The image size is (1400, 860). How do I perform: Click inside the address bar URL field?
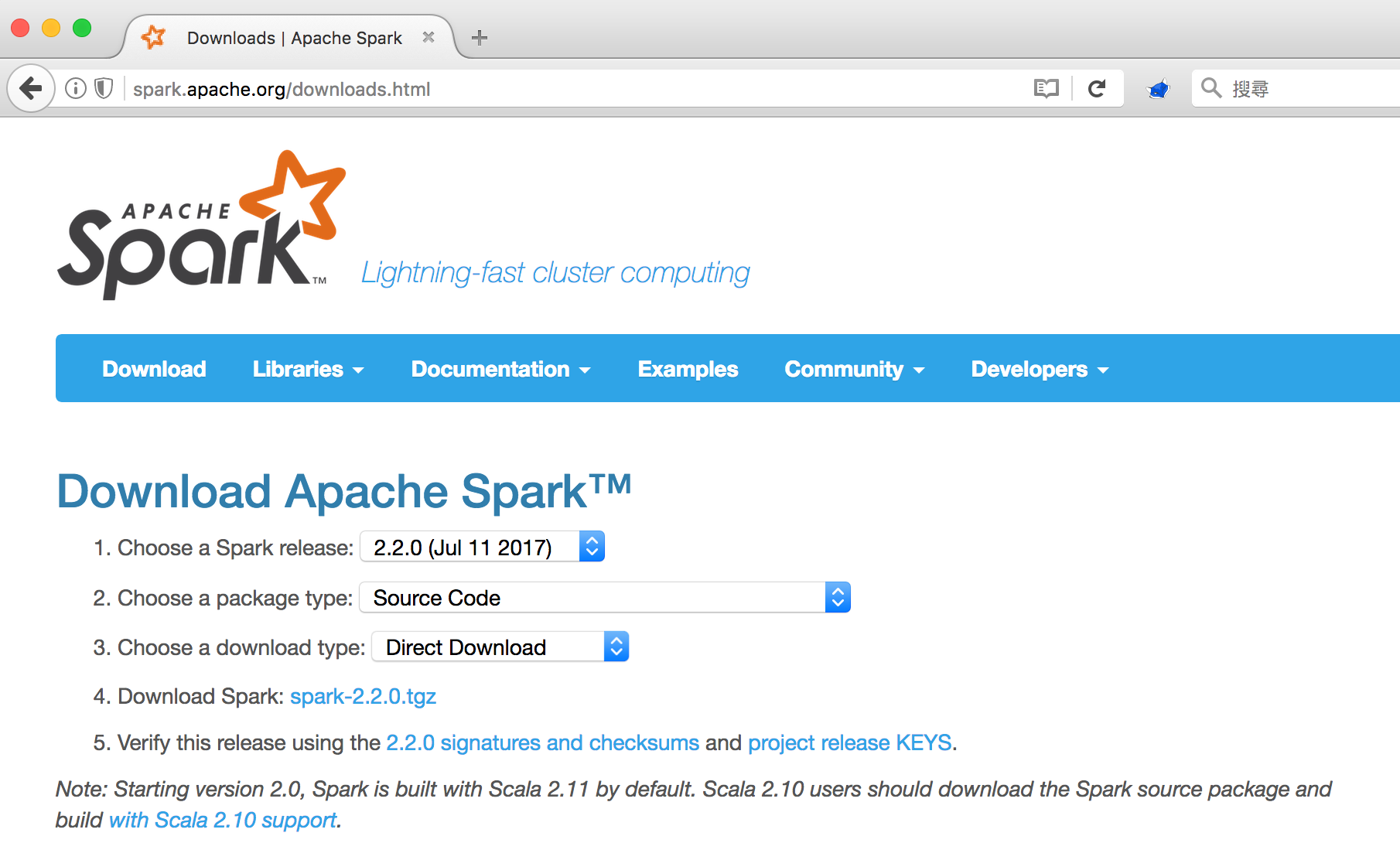click(x=464, y=88)
